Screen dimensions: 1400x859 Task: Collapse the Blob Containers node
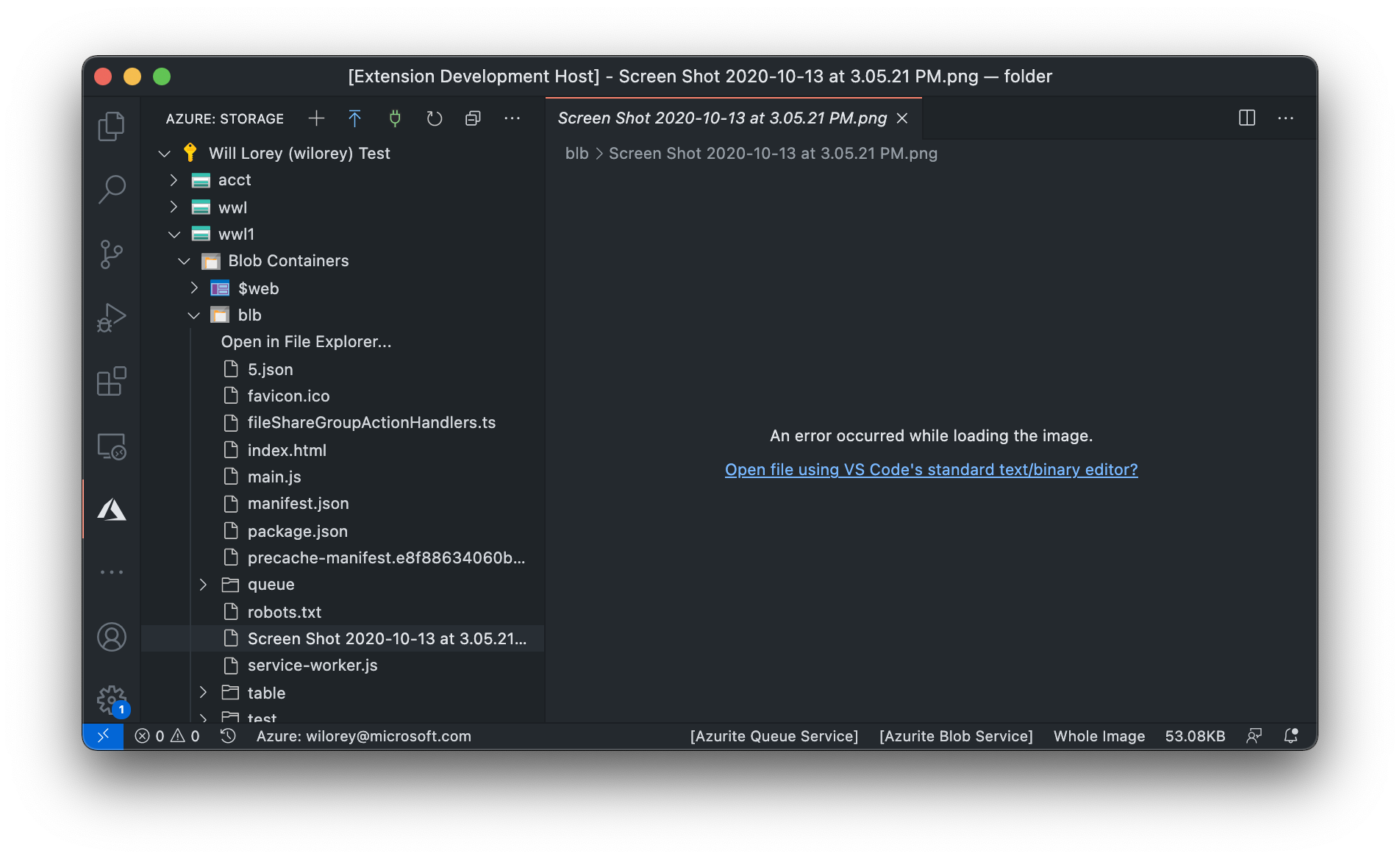pos(184,260)
